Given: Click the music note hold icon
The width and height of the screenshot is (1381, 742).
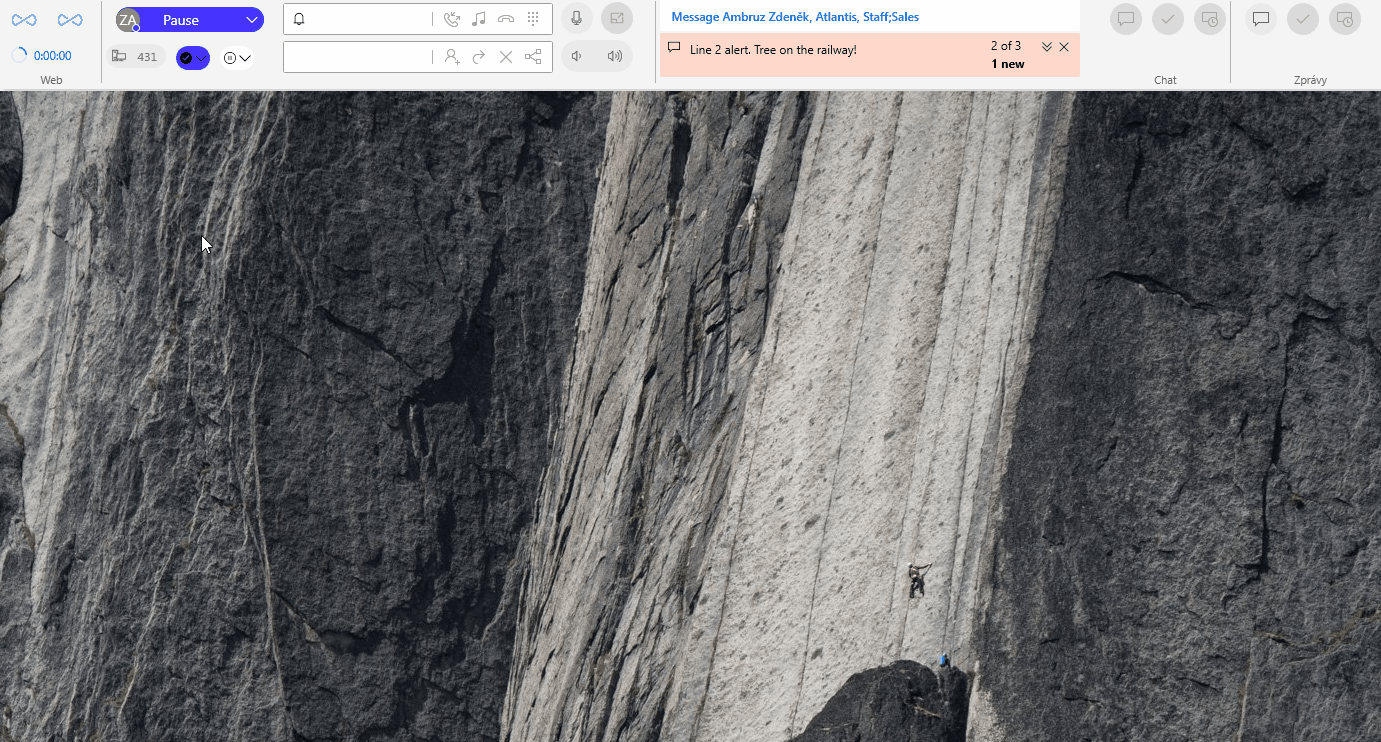Looking at the screenshot, I should (479, 19).
